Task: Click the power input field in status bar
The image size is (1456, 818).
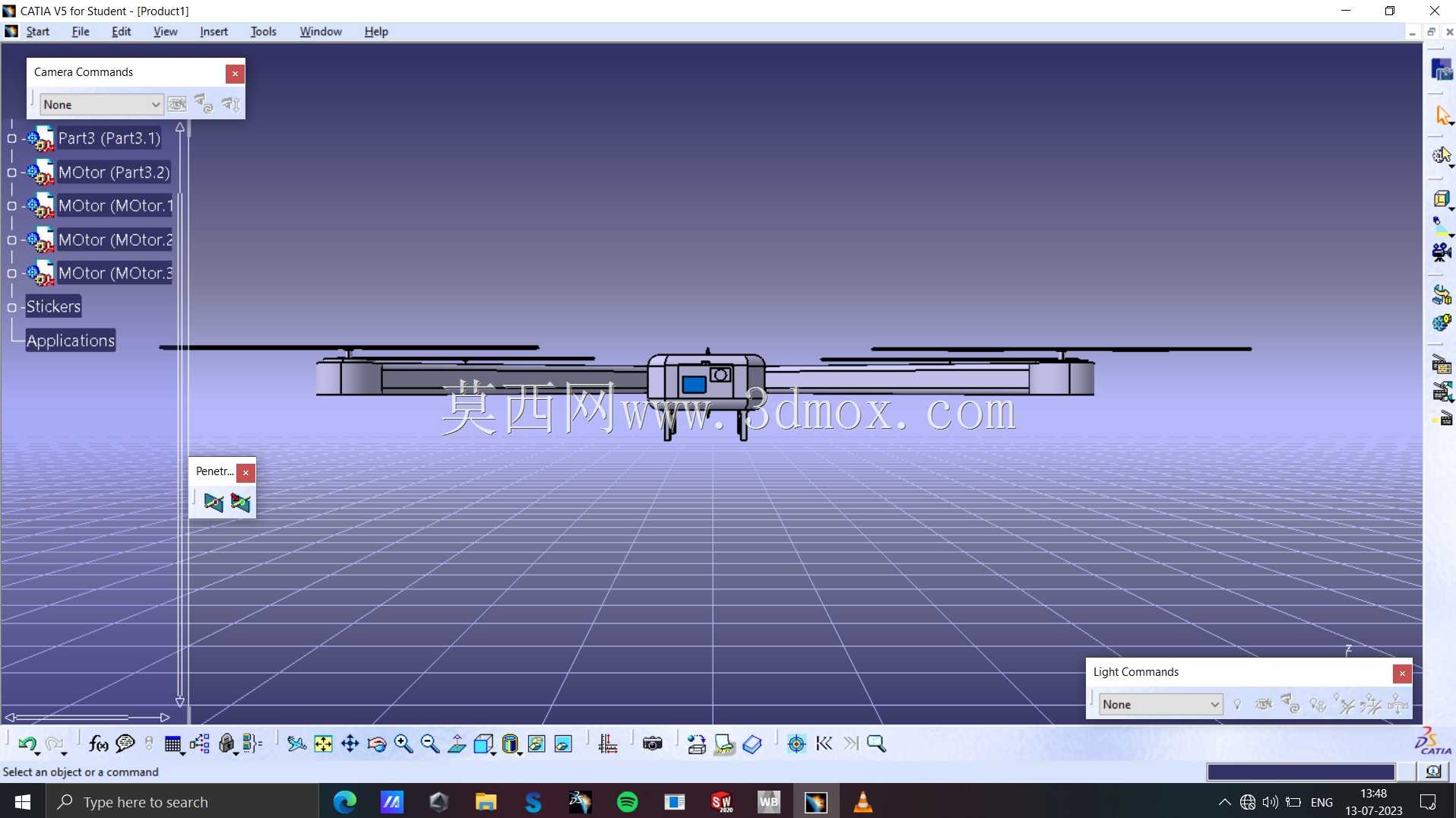Action: [x=1301, y=772]
